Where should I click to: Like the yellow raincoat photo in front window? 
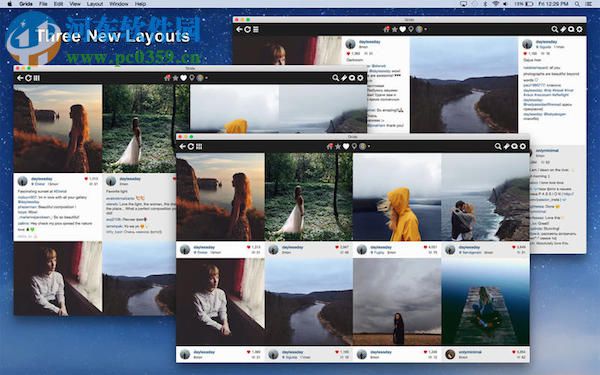coord(425,247)
